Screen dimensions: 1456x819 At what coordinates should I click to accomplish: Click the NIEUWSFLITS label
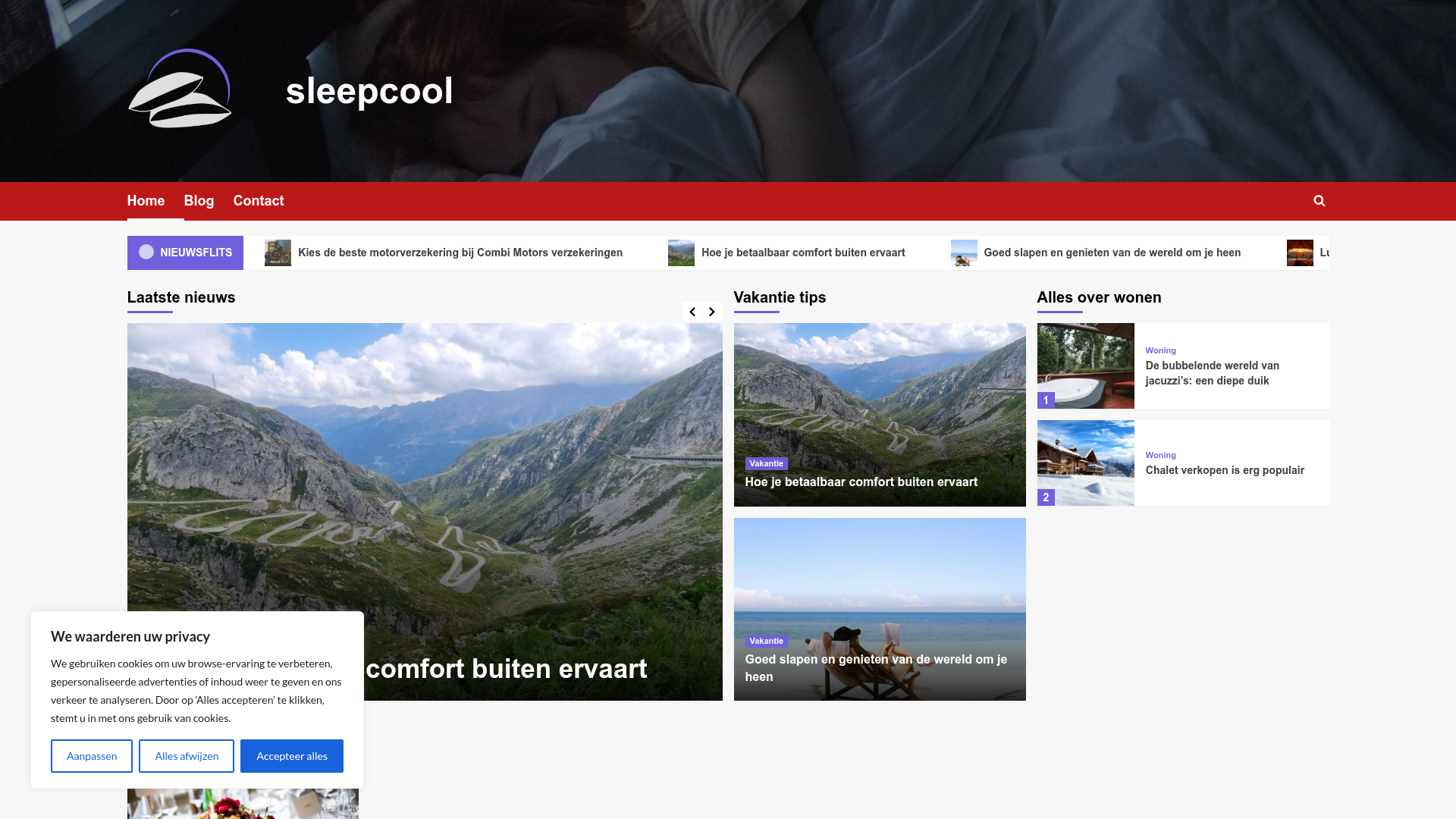click(185, 253)
